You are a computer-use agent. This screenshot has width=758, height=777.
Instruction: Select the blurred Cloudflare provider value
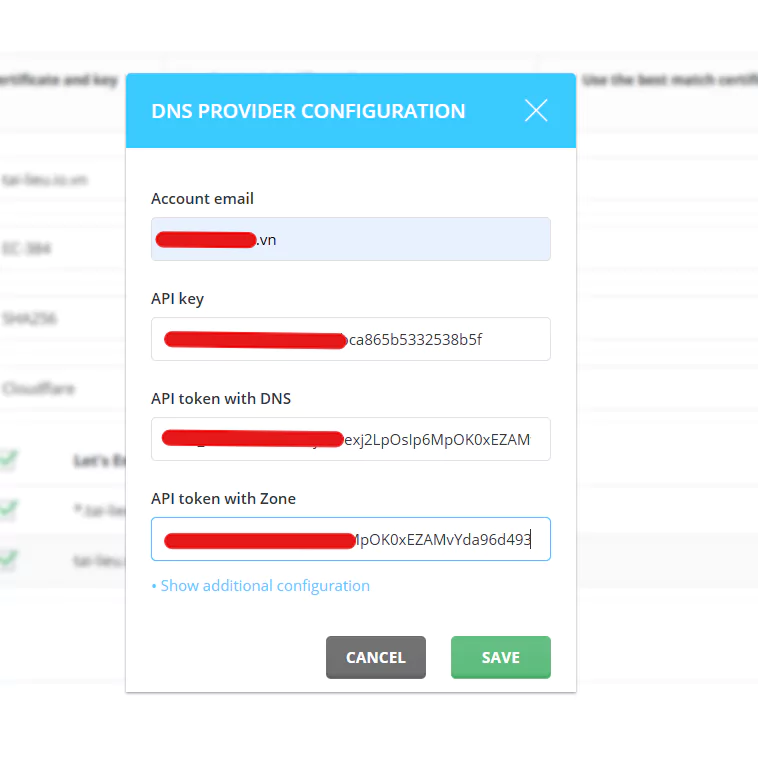point(38,388)
